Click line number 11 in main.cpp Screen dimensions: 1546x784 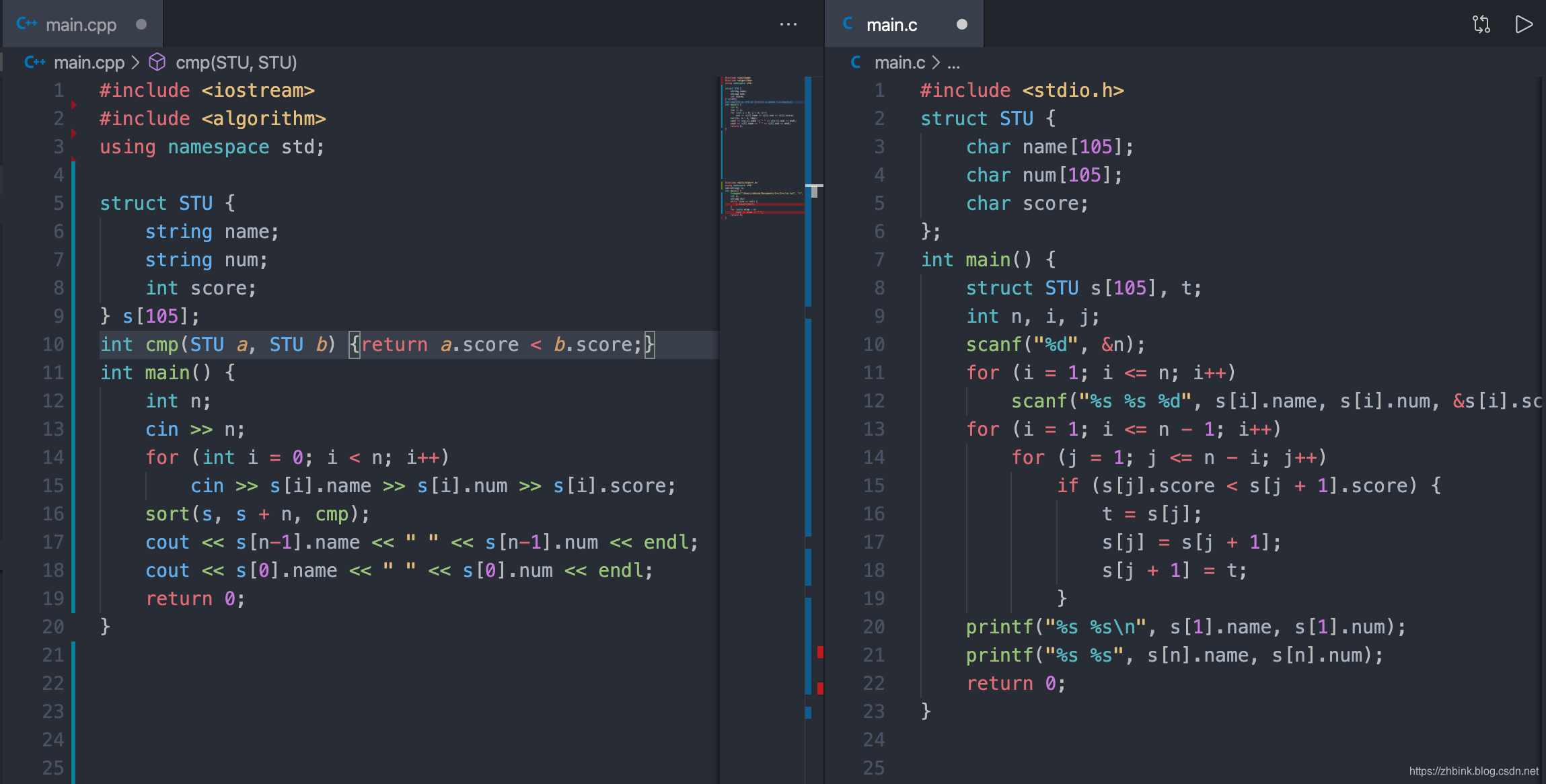(x=53, y=373)
